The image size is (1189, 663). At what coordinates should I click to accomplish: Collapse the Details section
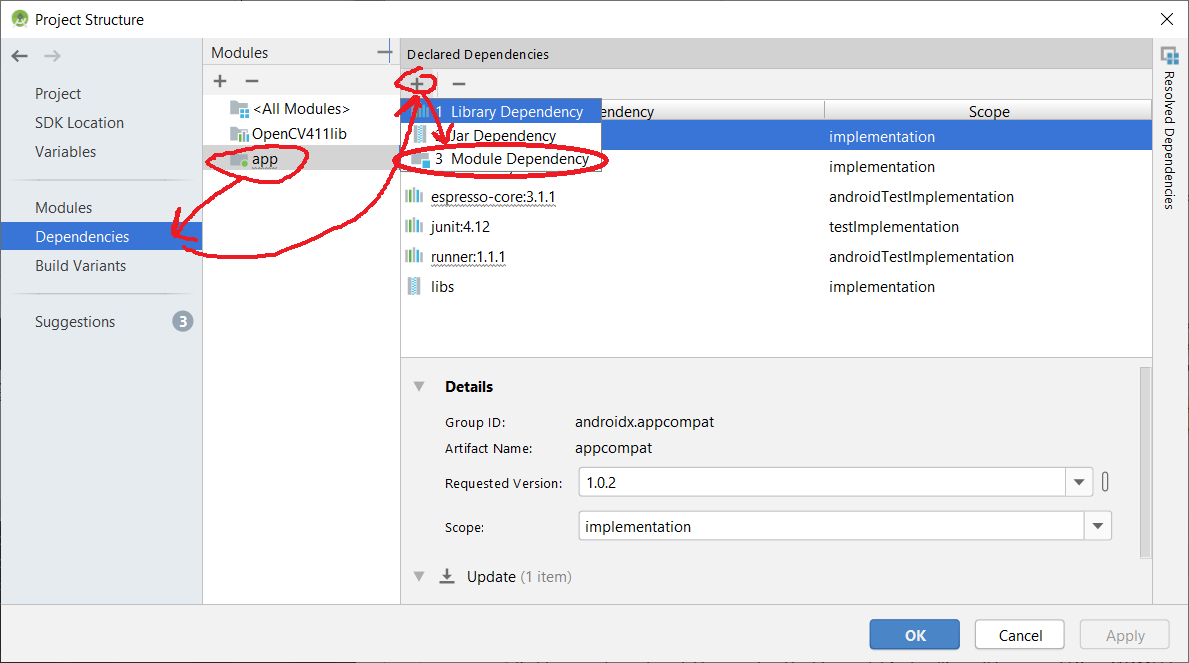(x=419, y=387)
